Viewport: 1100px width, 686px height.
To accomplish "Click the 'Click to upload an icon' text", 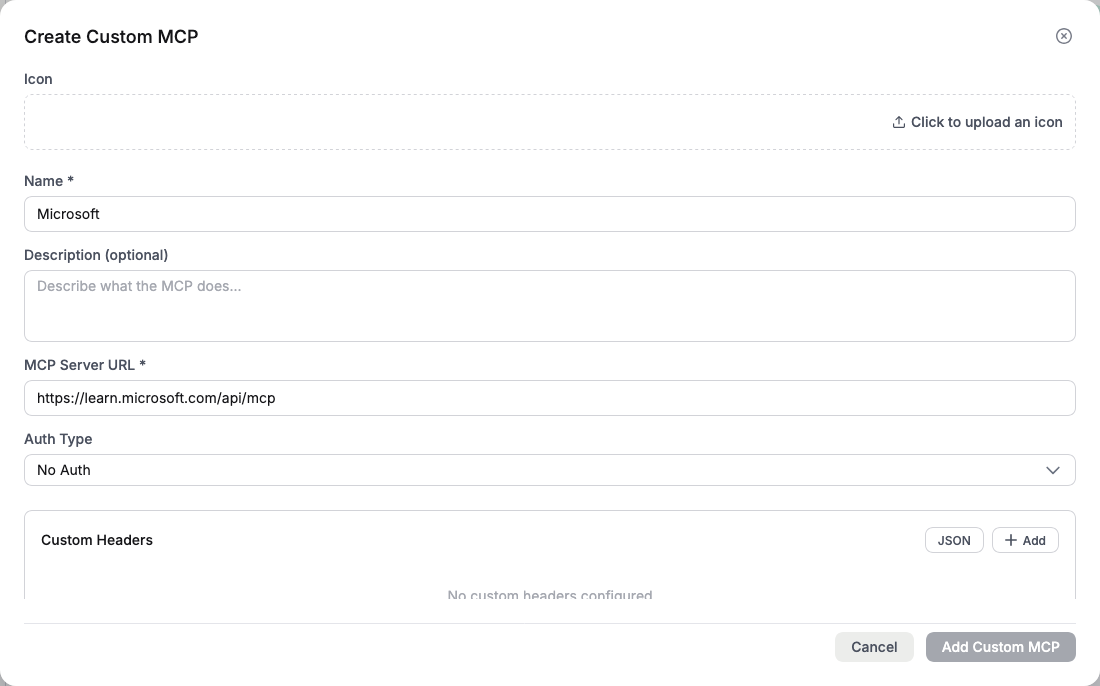I will pos(986,122).
